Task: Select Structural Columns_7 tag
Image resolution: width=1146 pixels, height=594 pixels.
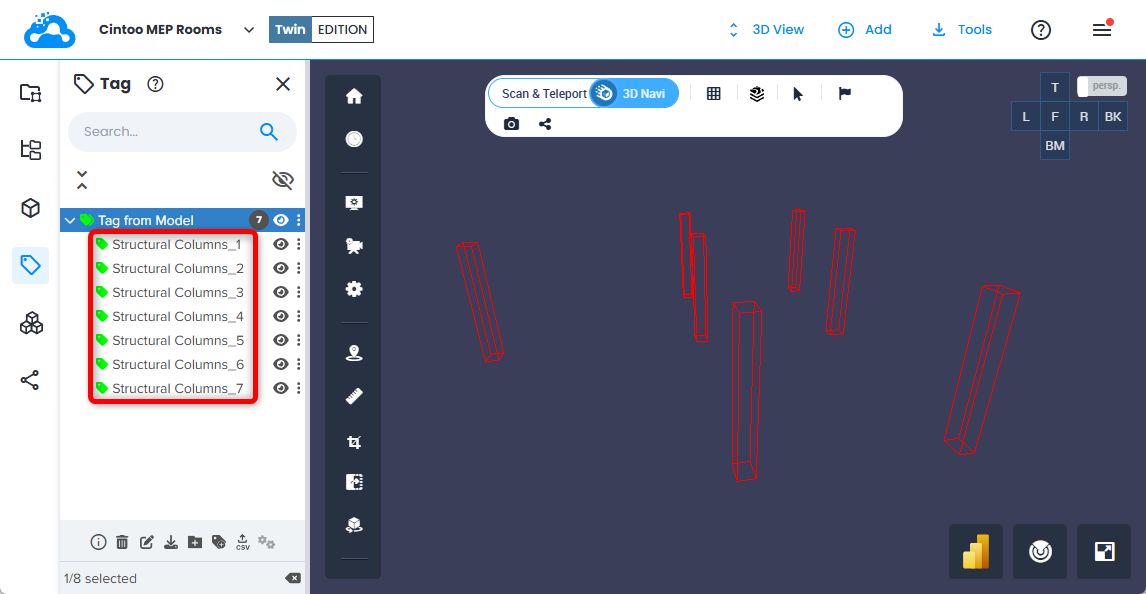Action: pos(178,389)
